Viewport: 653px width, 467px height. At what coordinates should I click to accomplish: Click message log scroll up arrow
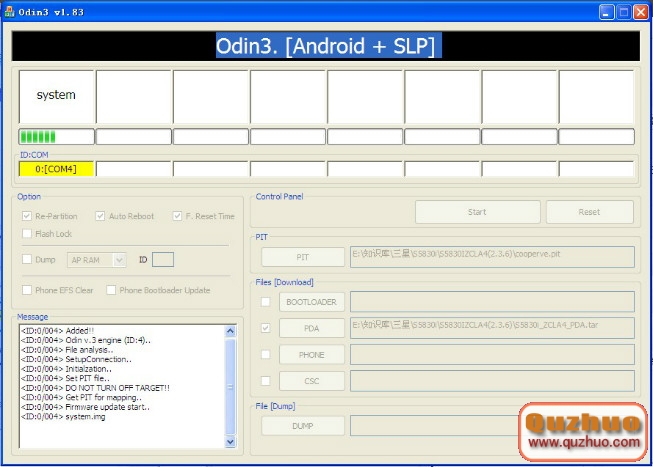tap(230, 331)
